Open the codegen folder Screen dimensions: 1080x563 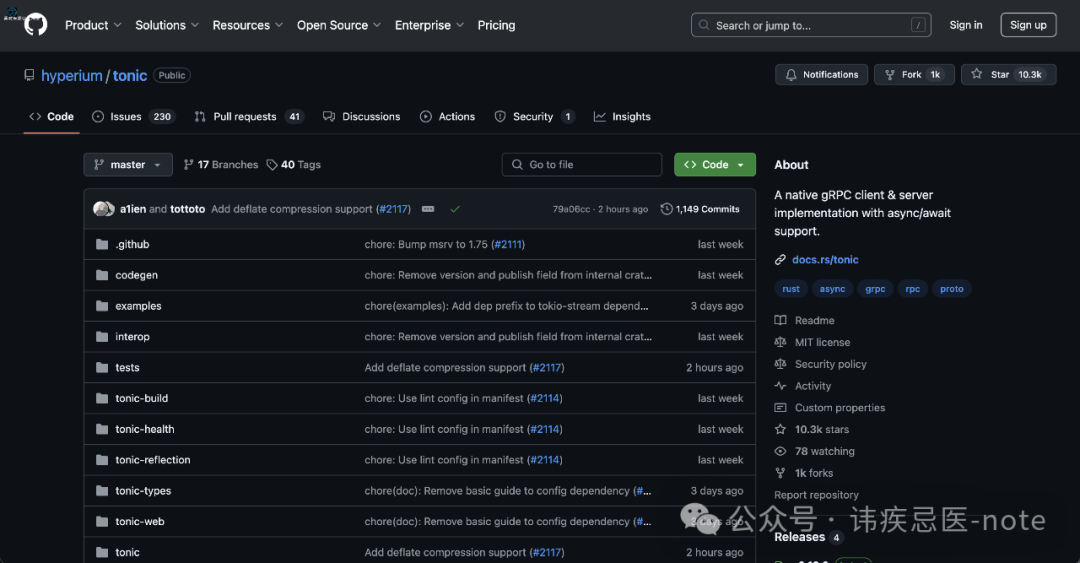(x=136, y=275)
